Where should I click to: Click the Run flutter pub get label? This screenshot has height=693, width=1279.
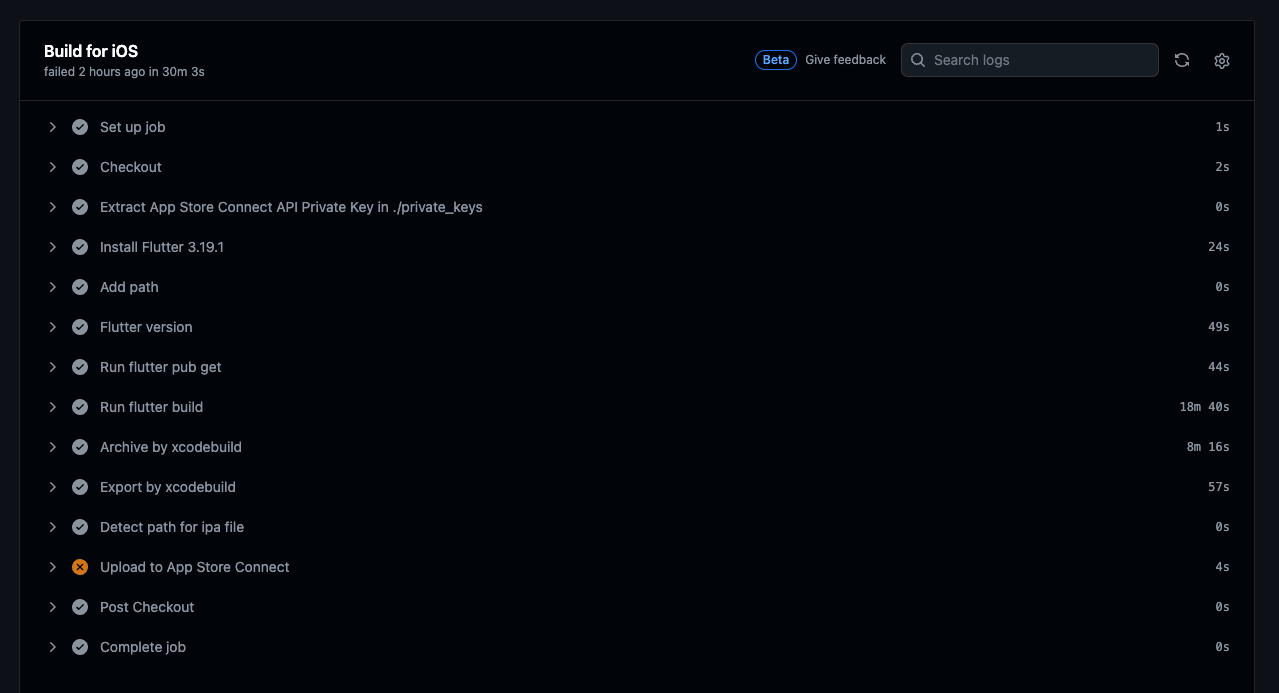tap(161, 367)
